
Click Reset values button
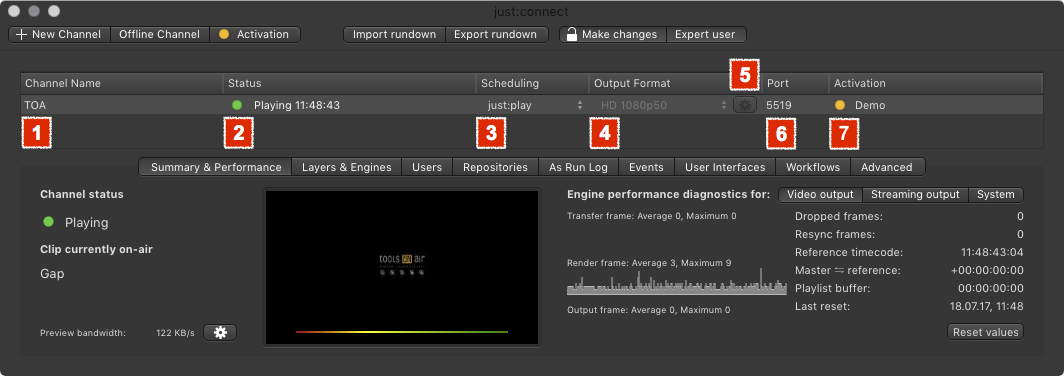pos(985,332)
